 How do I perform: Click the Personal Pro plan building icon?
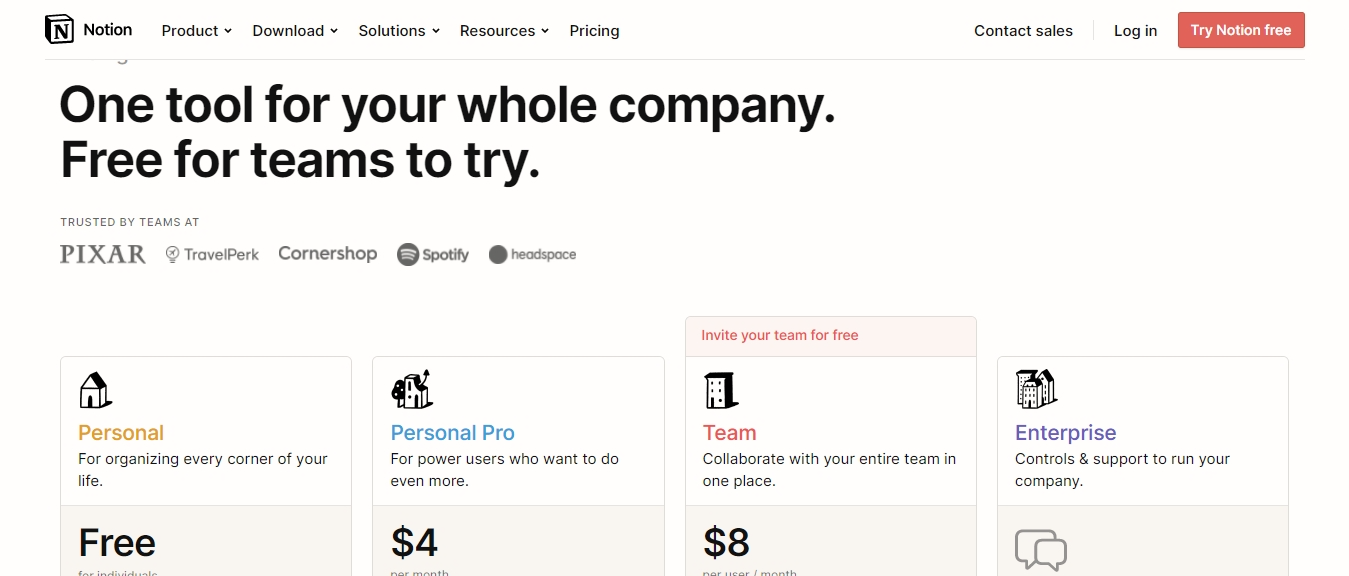(x=411, y=389)
